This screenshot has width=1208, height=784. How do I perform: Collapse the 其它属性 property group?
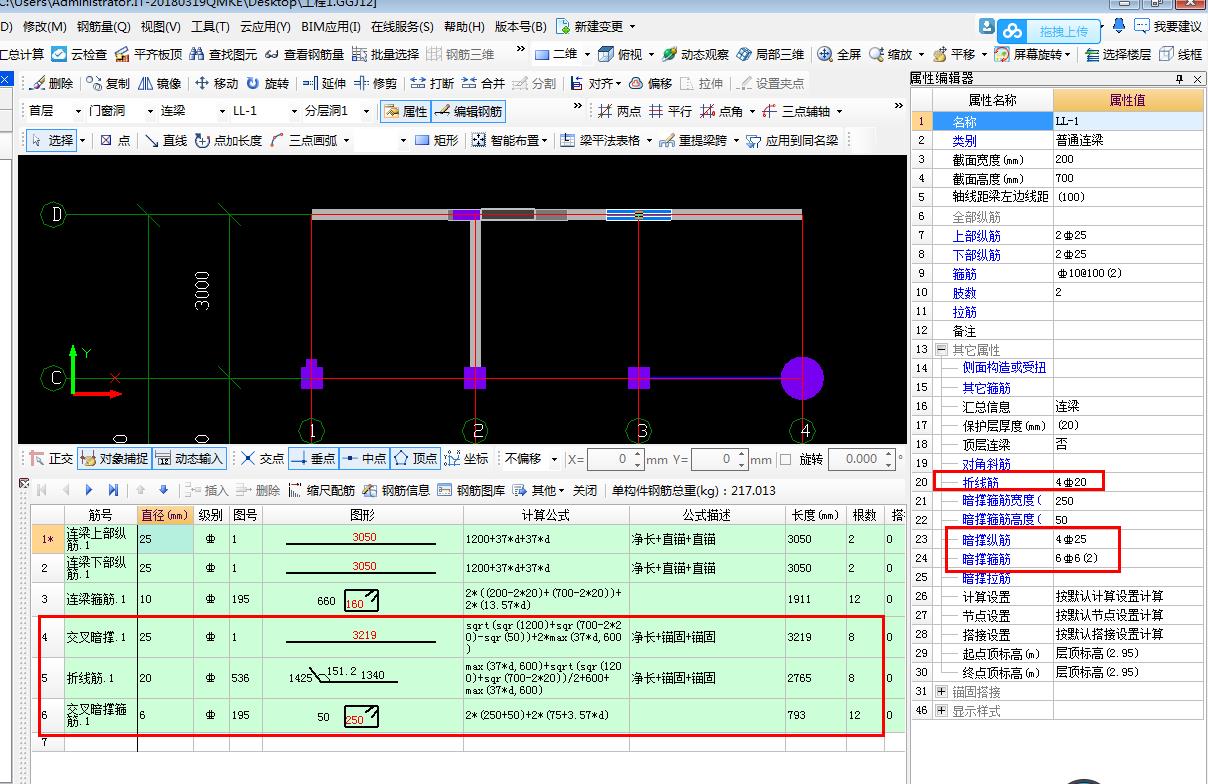(941, 350)
